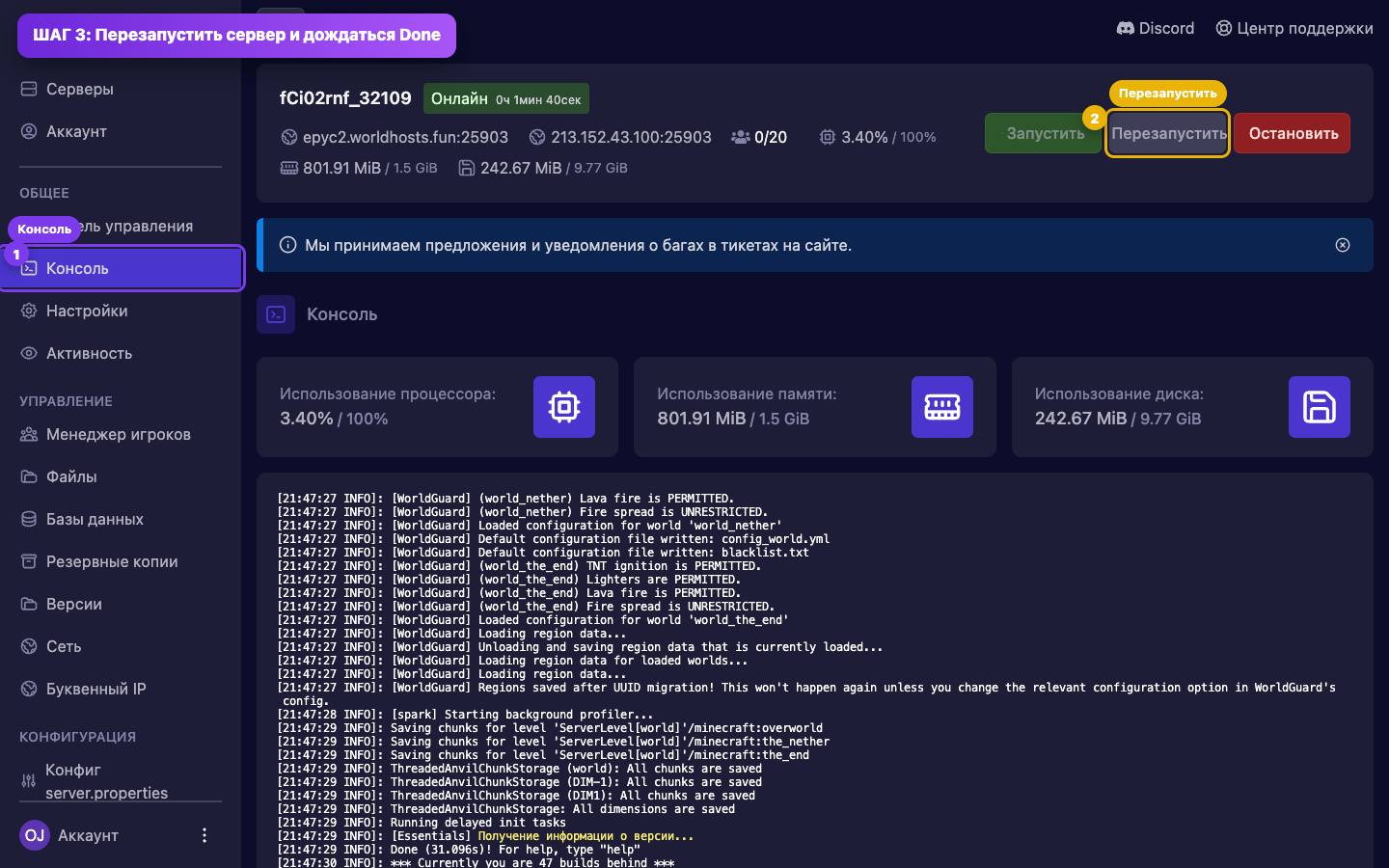Click the Версии folder icon
This screenshot has width=1389, height=868.
pos(29,604)
